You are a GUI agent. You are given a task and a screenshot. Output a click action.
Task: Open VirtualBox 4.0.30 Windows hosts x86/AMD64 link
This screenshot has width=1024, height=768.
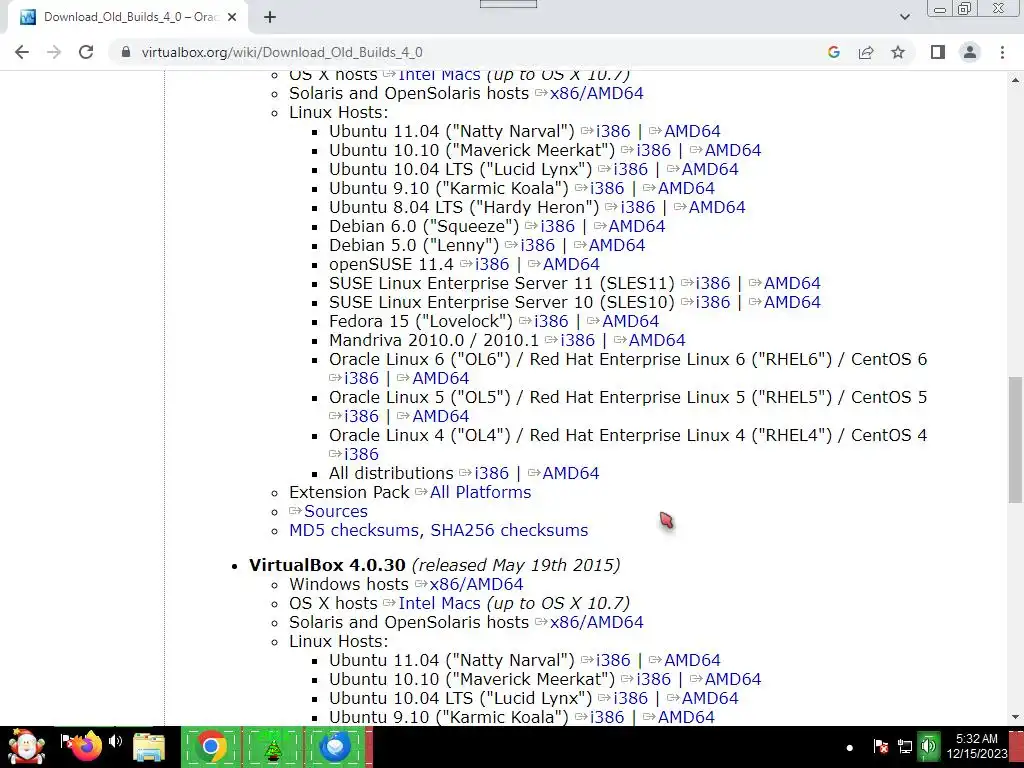[x=476, y=584]
